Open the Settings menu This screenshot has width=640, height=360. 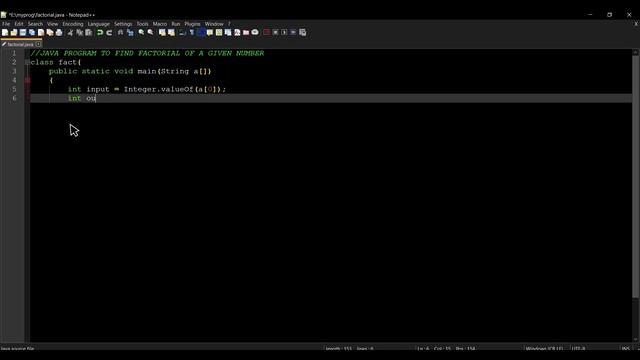(x=123, y=24)
